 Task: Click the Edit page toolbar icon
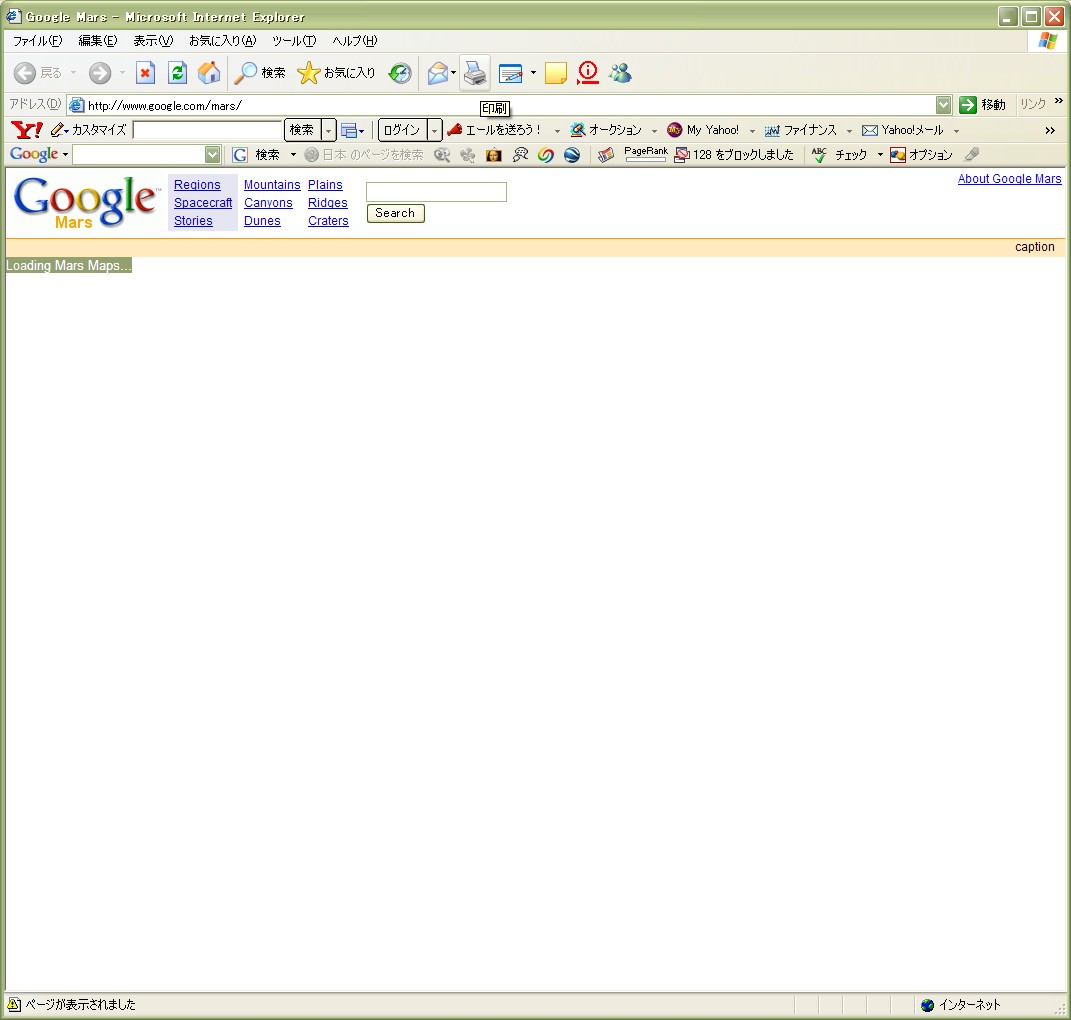(x=510, y=72)
